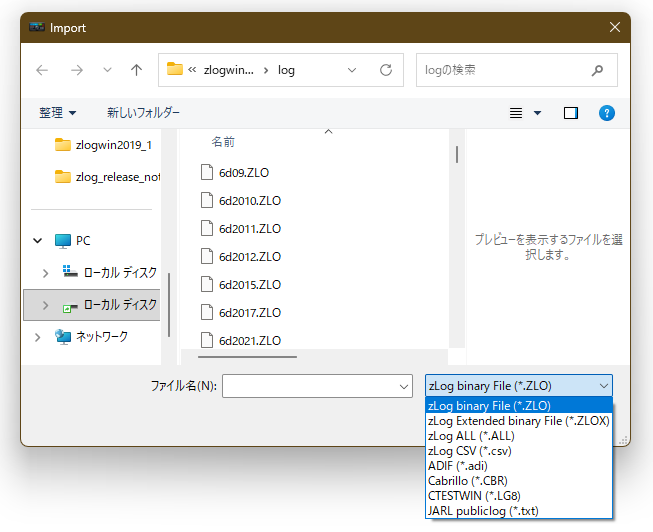The width and height of the screenshot is (653, 532).
Task: Click the file list vertical scrollbar
Action: (x=457, y=154)
